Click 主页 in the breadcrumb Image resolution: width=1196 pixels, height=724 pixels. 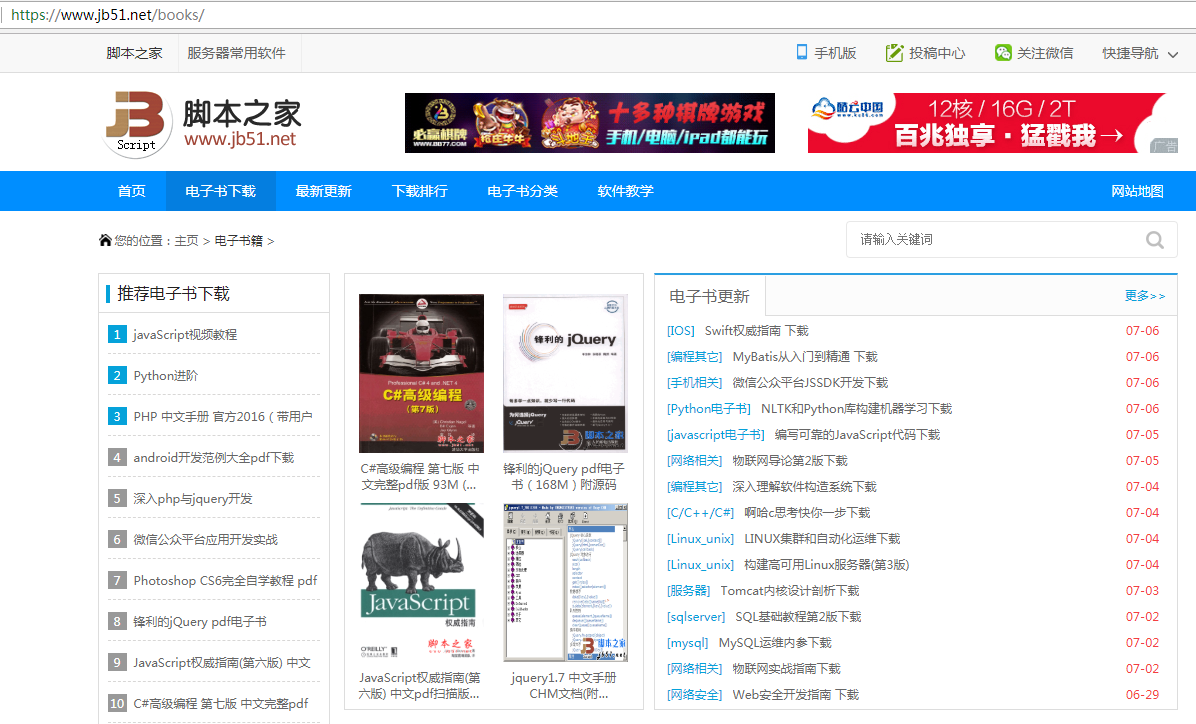pyautogui.click(x=186, y=240)
